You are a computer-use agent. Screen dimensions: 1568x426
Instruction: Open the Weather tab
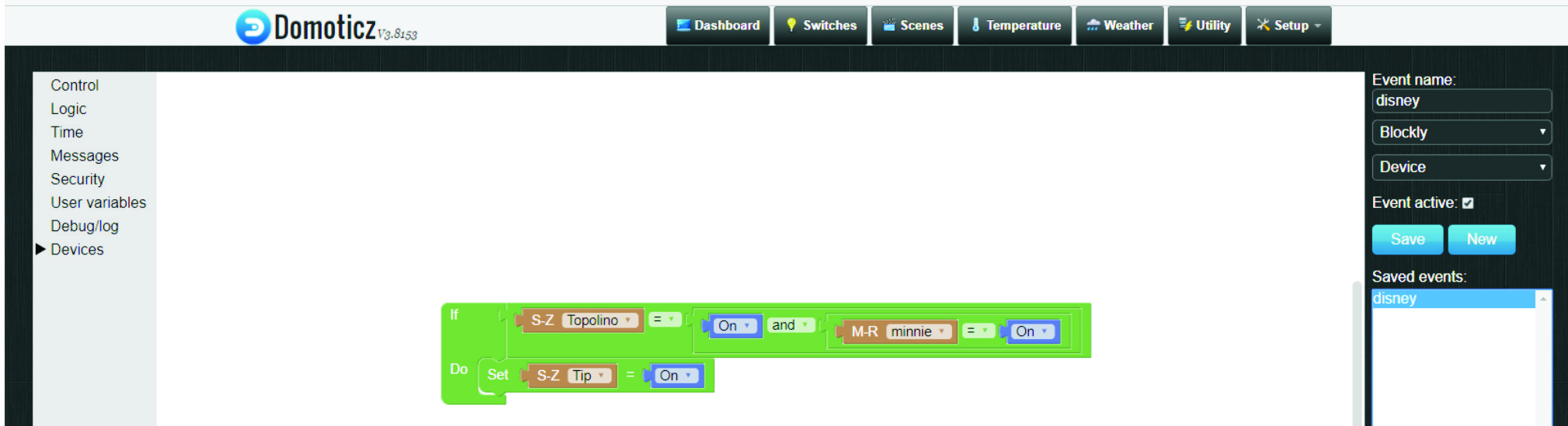pos(1120,26)
